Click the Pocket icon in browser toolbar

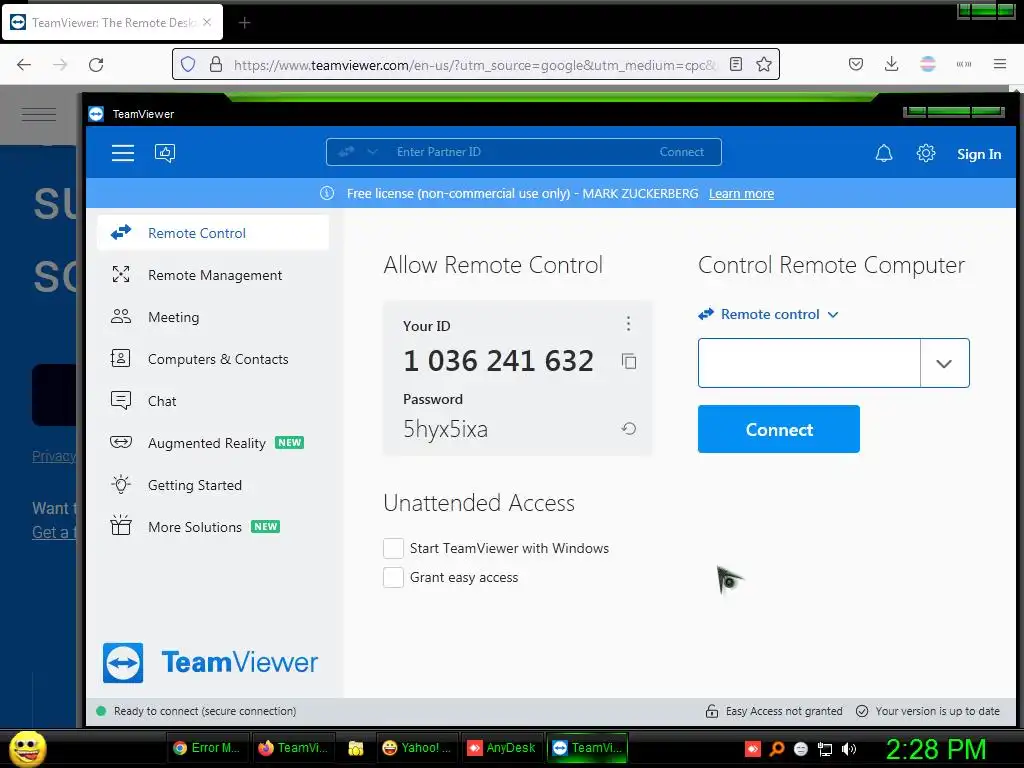(x=856, y=64)
